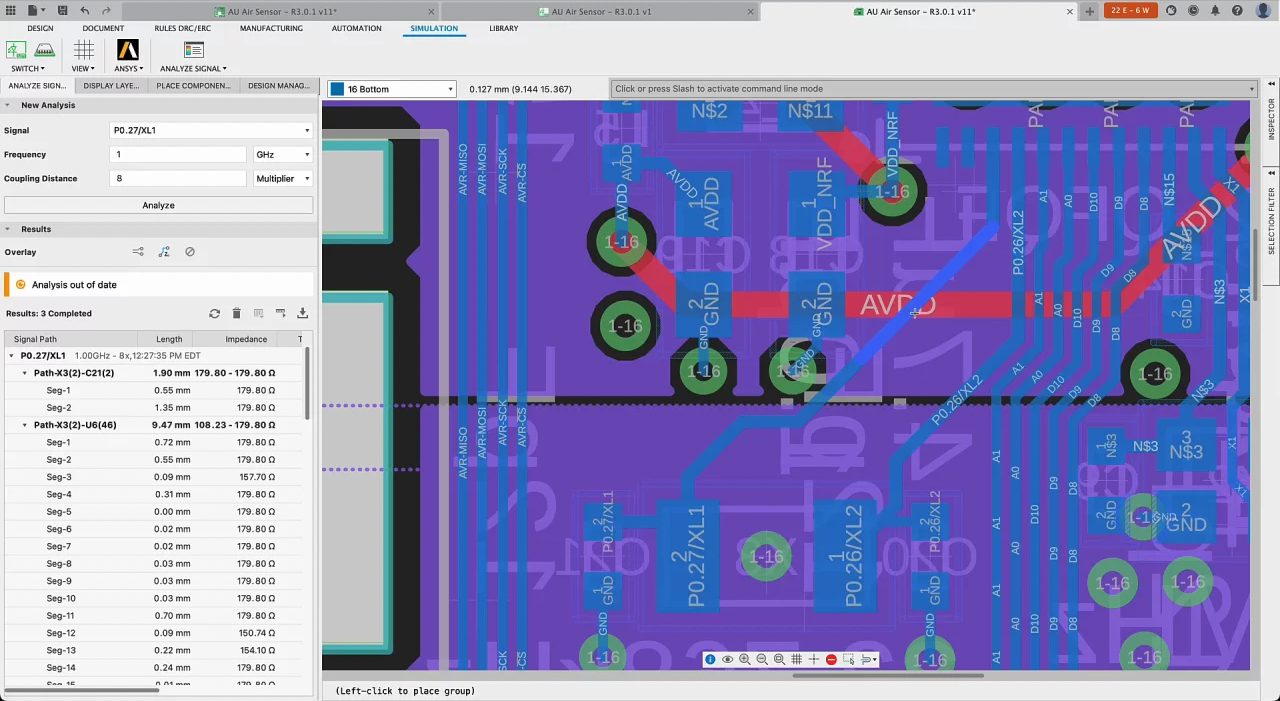This screenshot has height=701, width=1280.
Task: Open the GHz frequency unit dropdown
Action: point(283,155)
